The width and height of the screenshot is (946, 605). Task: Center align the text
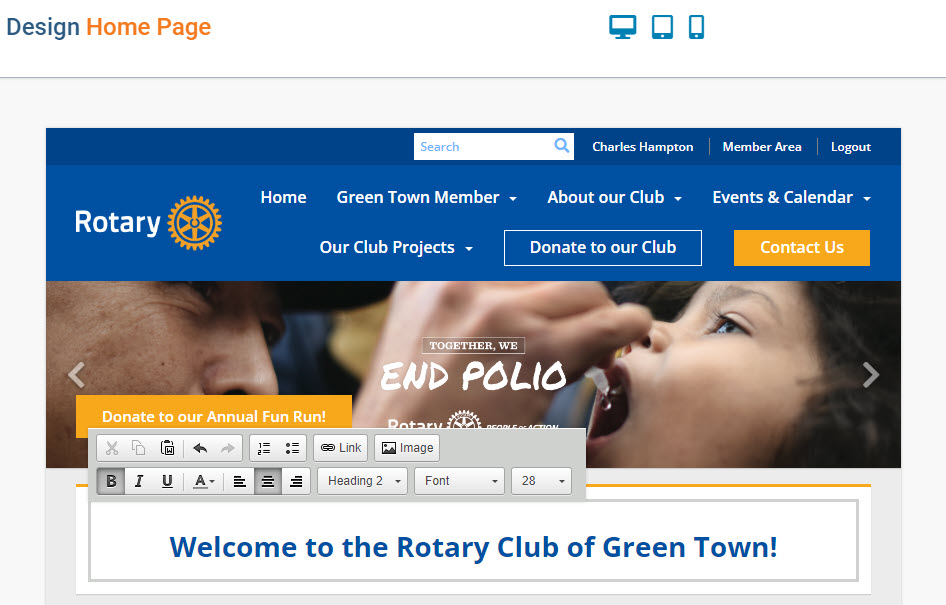point(267,481)
